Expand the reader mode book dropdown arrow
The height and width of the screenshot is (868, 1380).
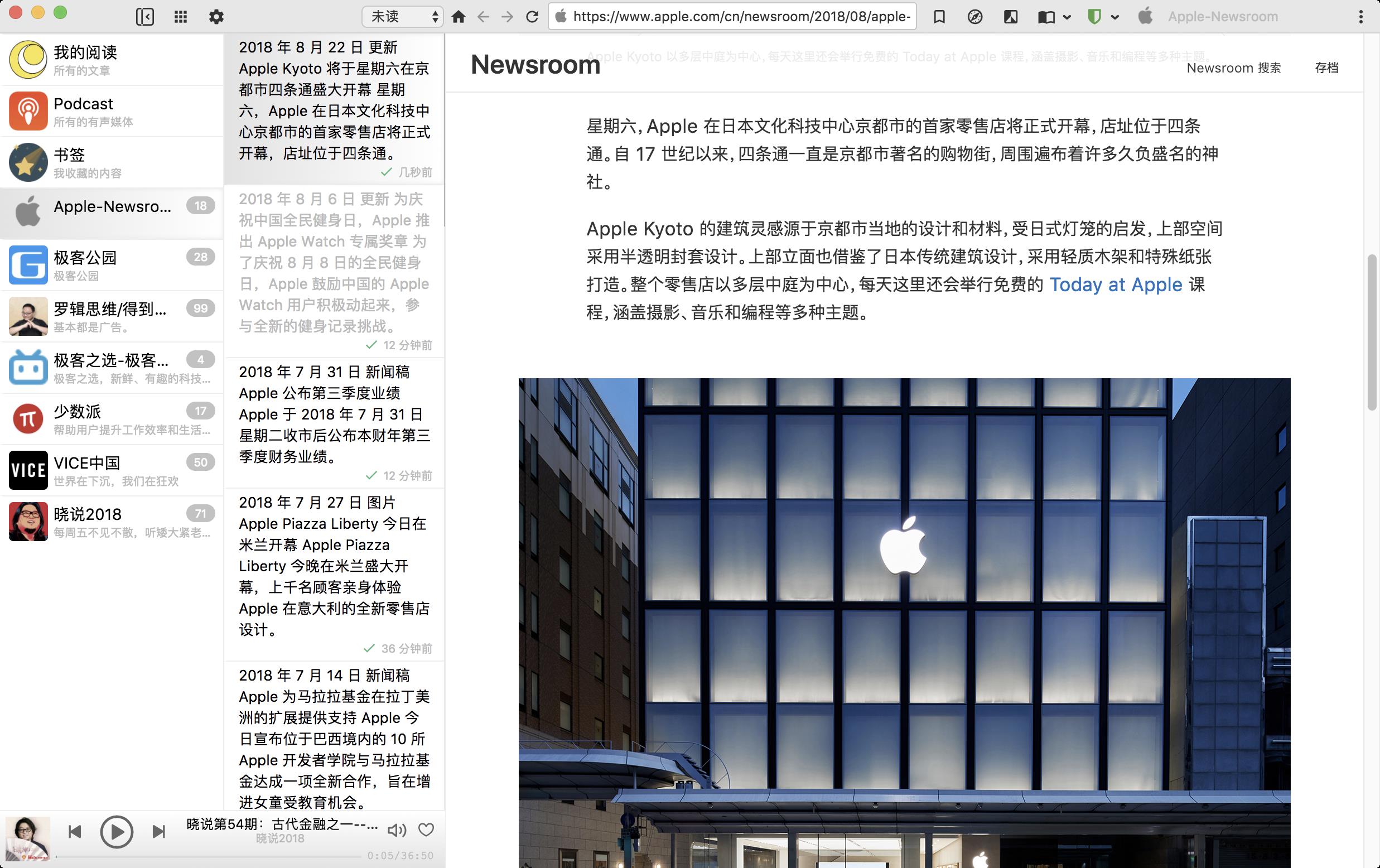[1067, 17]
